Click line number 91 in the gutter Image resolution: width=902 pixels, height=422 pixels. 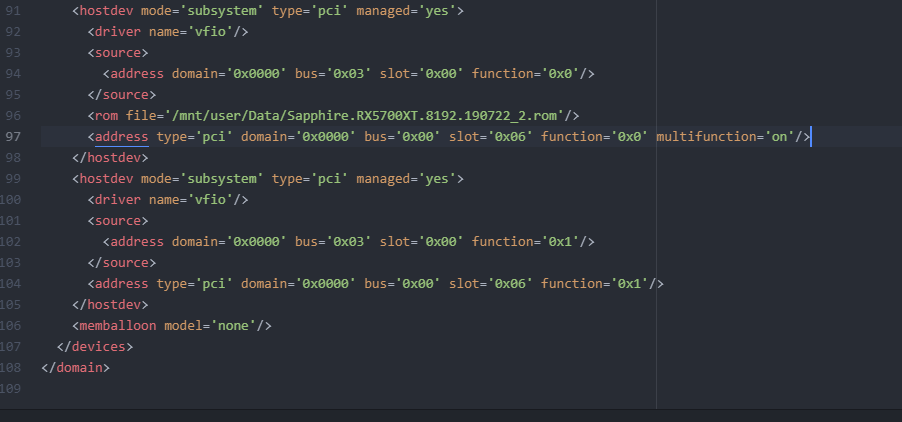tap(13, 10)
